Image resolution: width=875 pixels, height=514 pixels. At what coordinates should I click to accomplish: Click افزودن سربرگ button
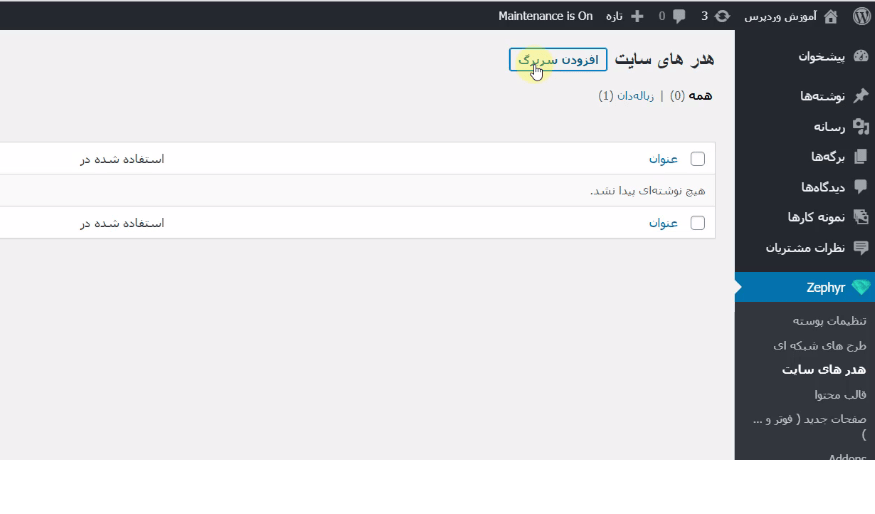(x=558, y=60)
